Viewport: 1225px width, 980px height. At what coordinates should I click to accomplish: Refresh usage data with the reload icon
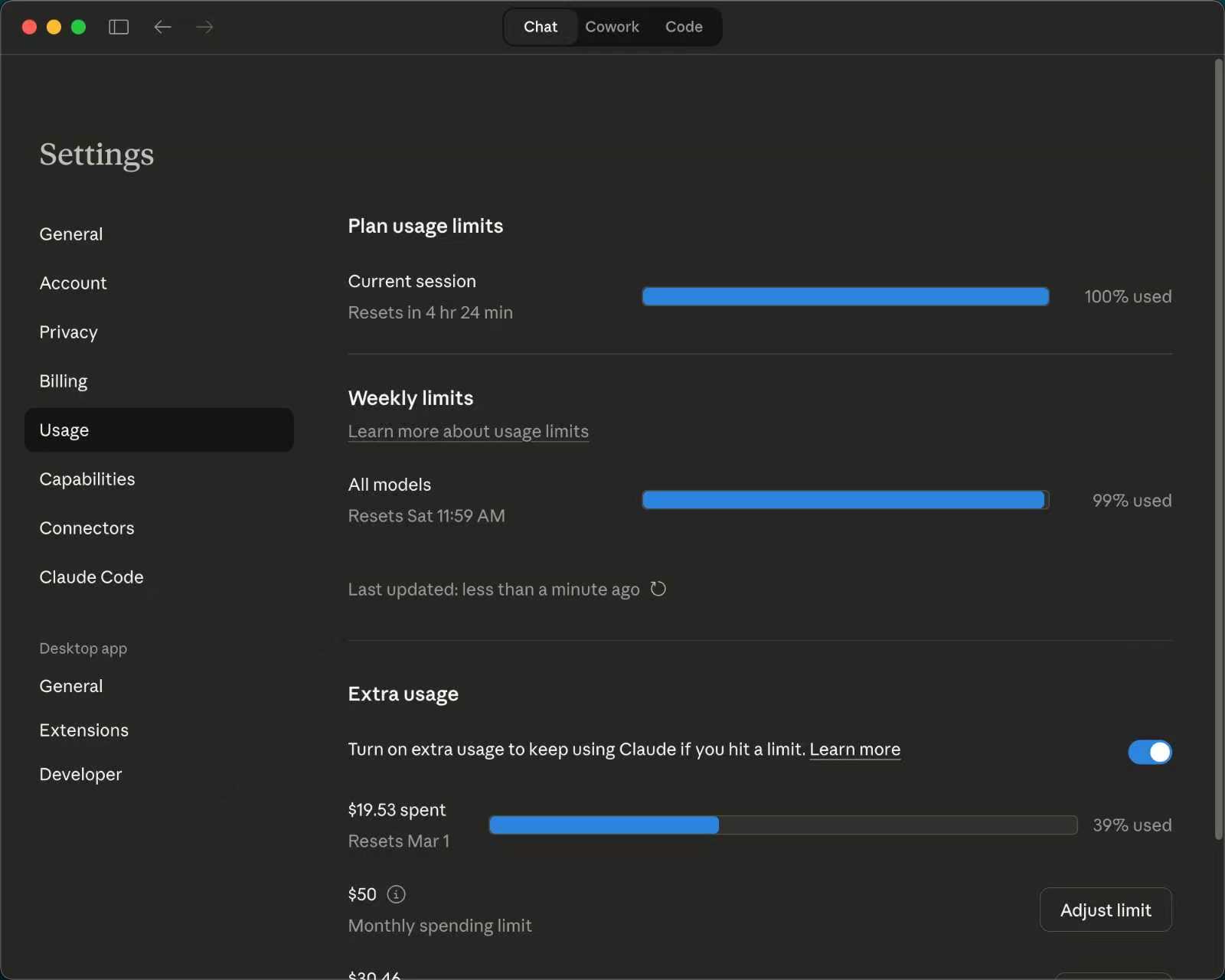coord(658,589)
